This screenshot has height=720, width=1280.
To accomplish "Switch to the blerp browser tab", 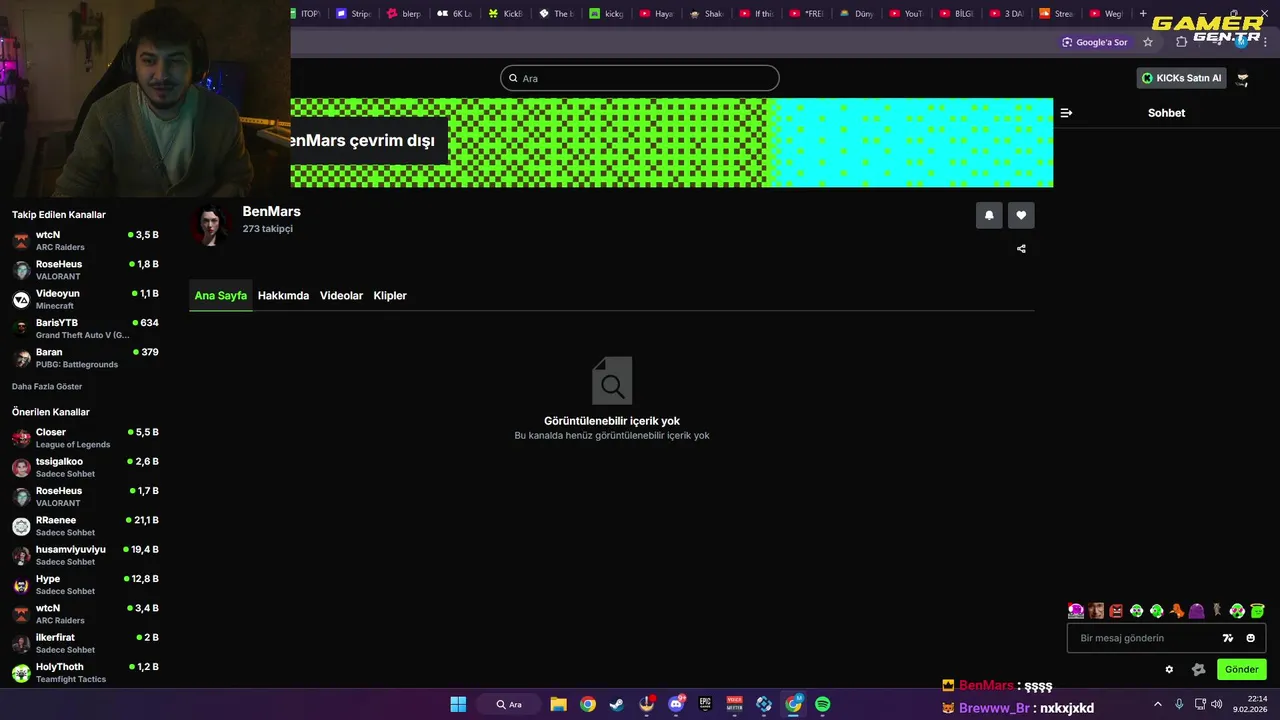I will (x=405, y=14).
